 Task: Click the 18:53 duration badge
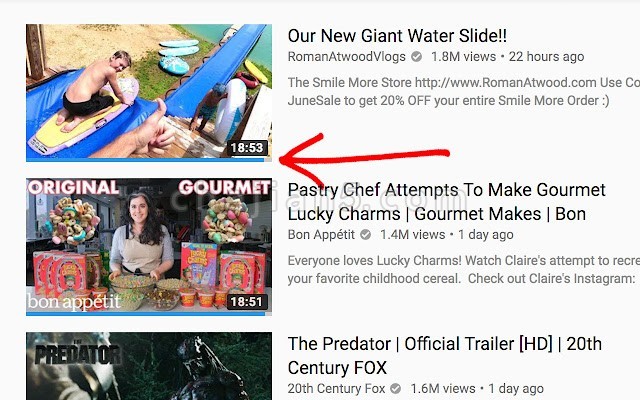click(247, 148)
